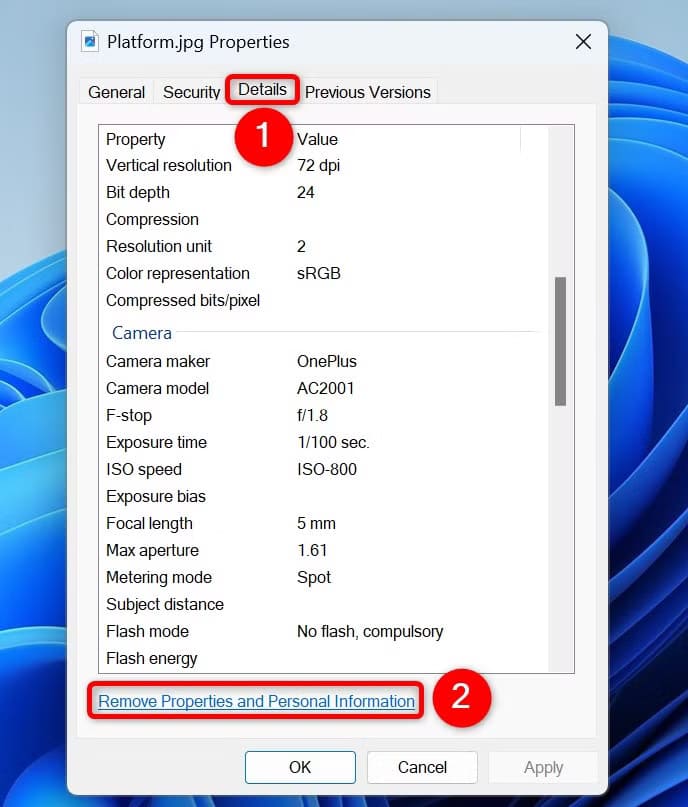Click the 72 dpi value
Viewport: 688px width, 807px height.
click(x=318, y=166)
